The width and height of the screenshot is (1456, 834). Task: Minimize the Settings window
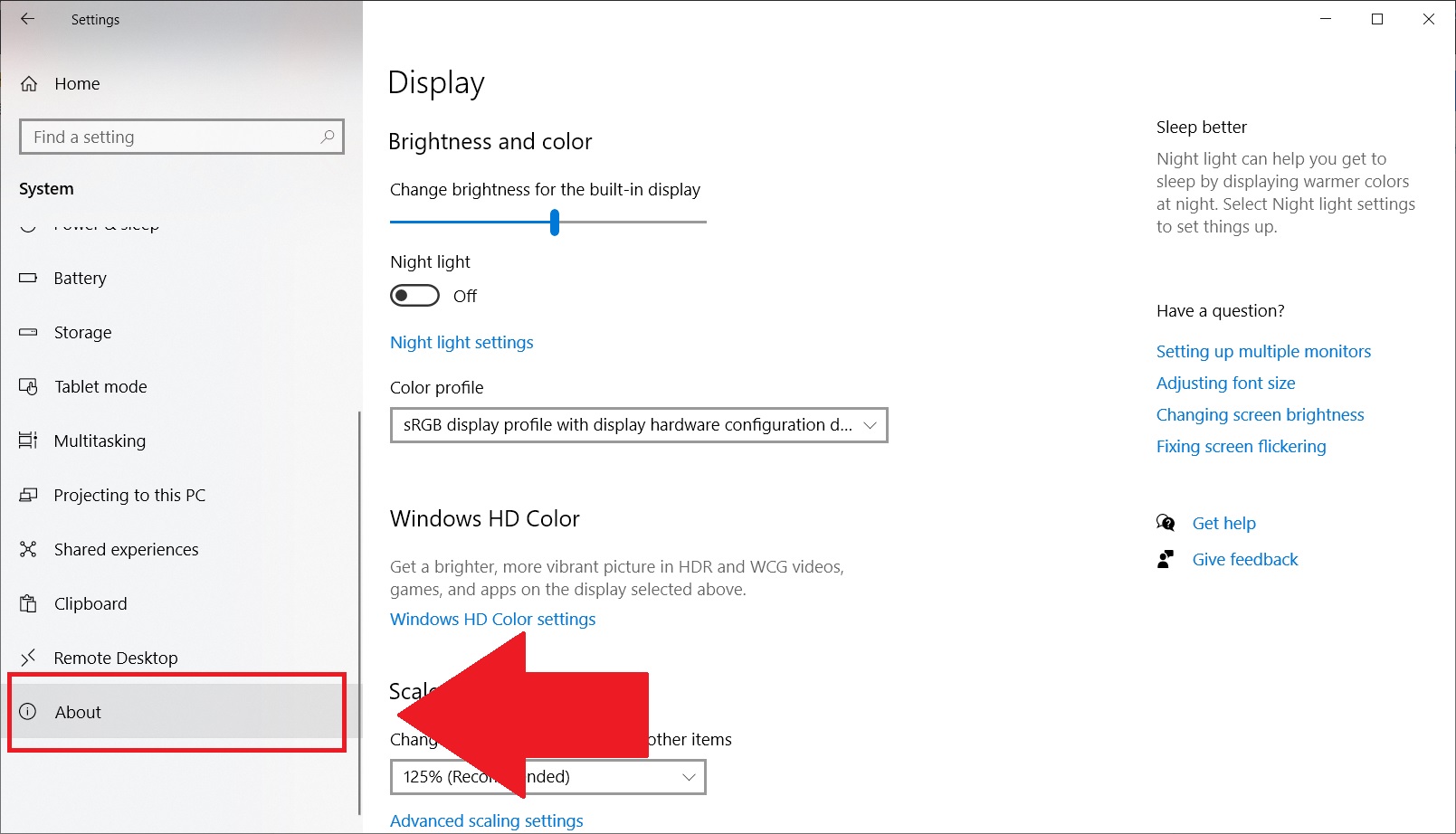[1326, 19]
